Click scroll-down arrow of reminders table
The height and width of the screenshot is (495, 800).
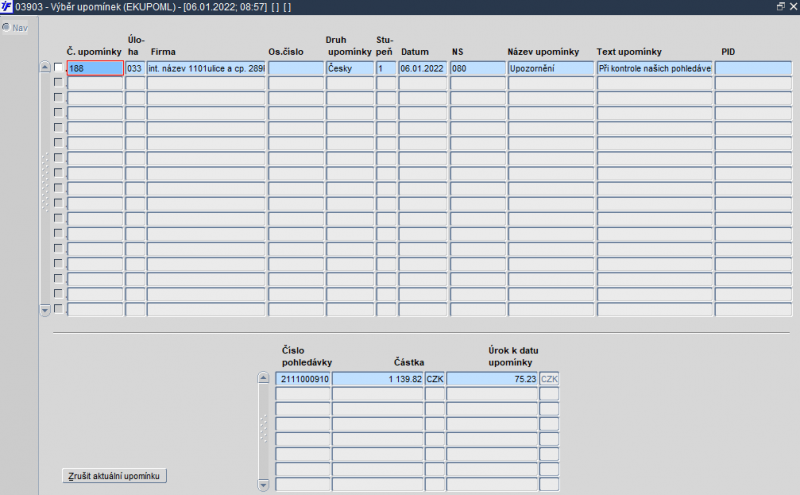[x=45, y=310]
